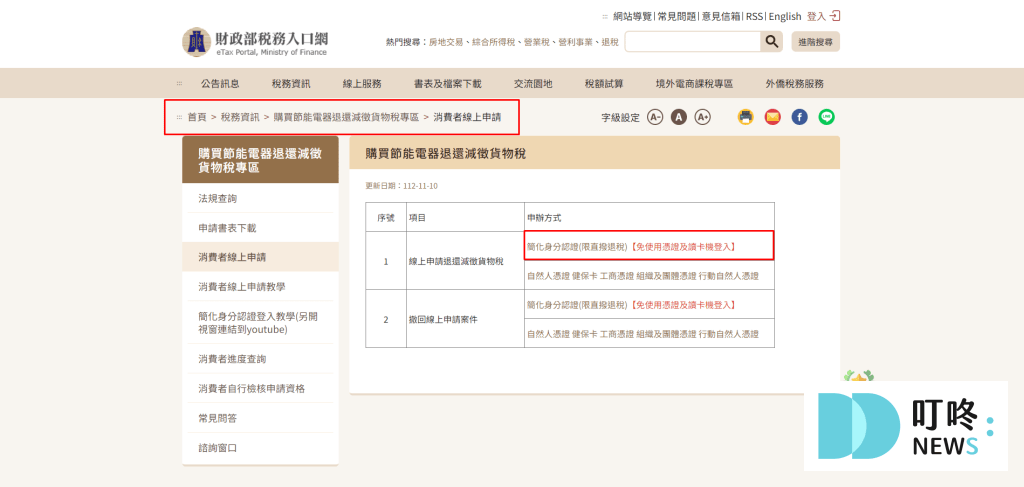Open the 稅額試算 menu

604,84
